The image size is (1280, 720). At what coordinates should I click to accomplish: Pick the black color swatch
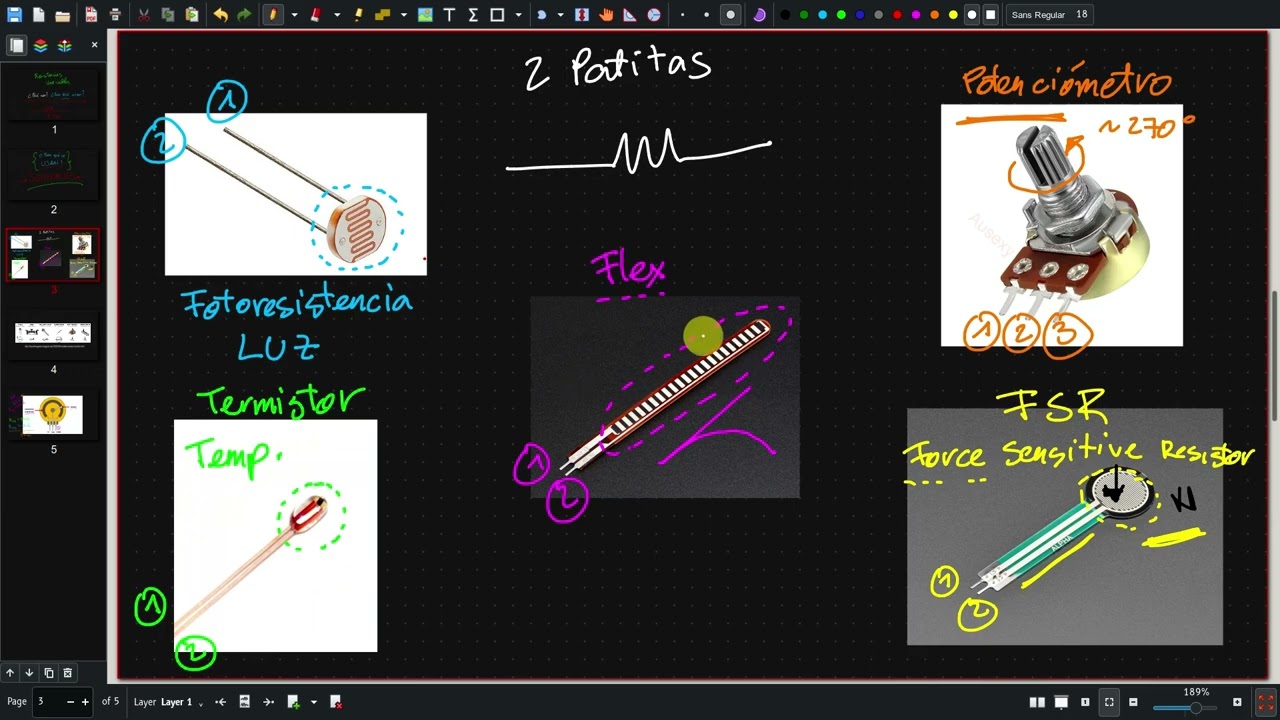pos(785,15)
